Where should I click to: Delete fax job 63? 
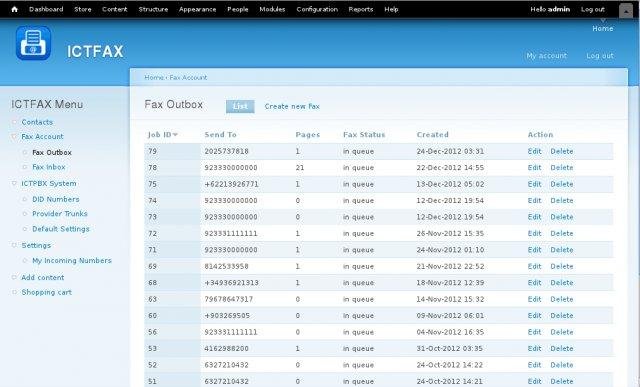562,299
